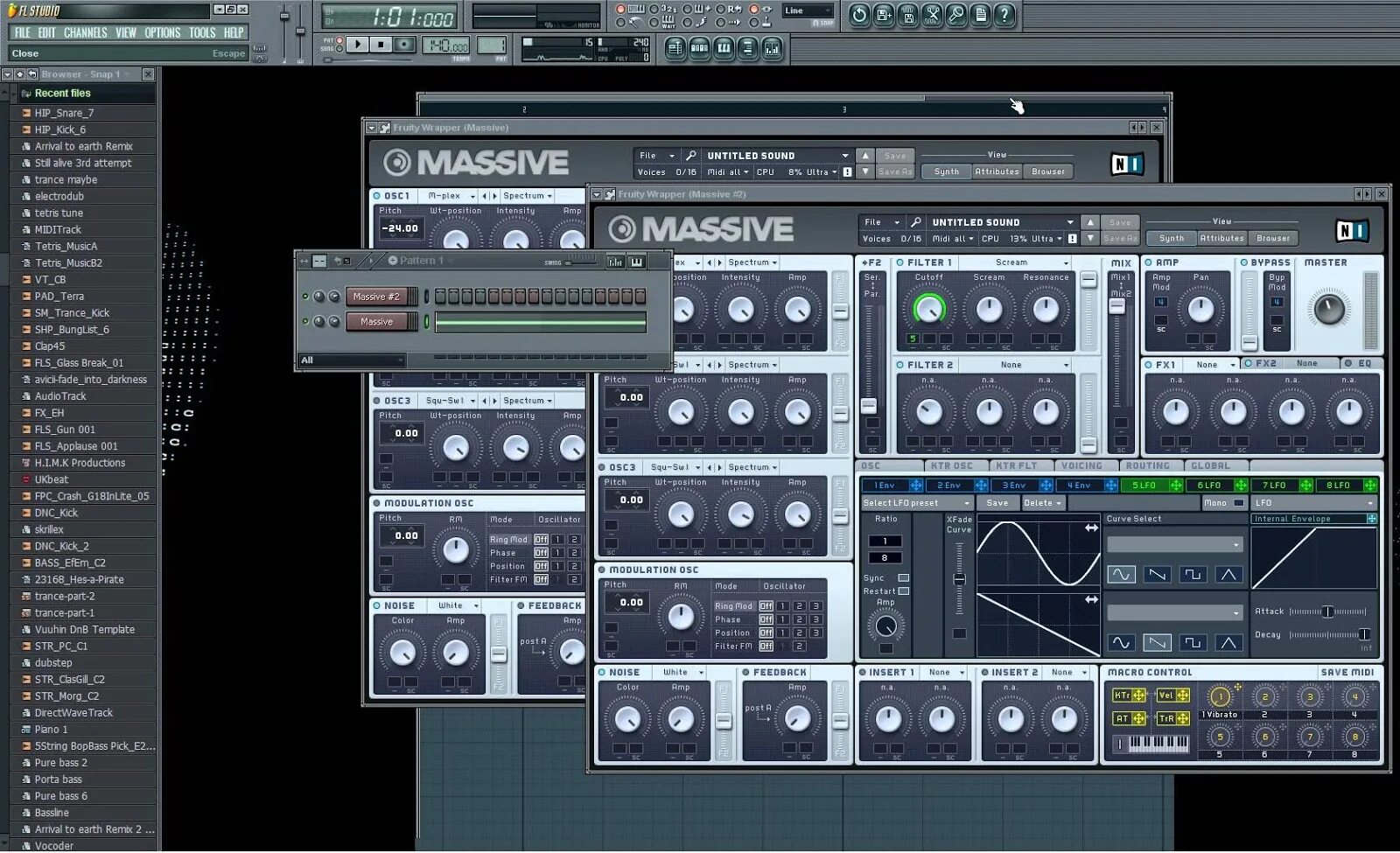Open the CHANNELS menu

pyautogui.click(x=86, y=32)
